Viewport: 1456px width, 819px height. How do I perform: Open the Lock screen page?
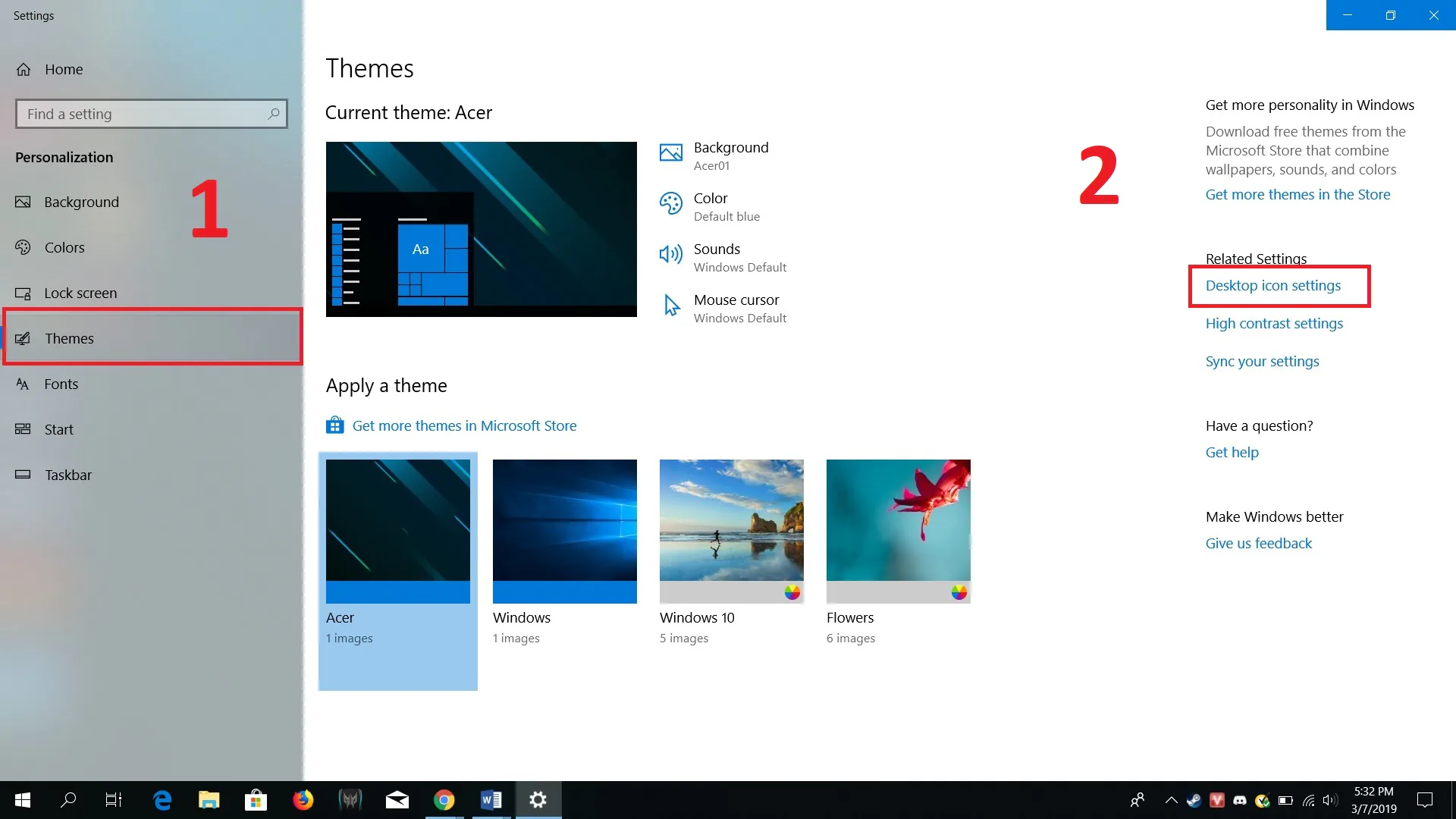pos(152,293)
